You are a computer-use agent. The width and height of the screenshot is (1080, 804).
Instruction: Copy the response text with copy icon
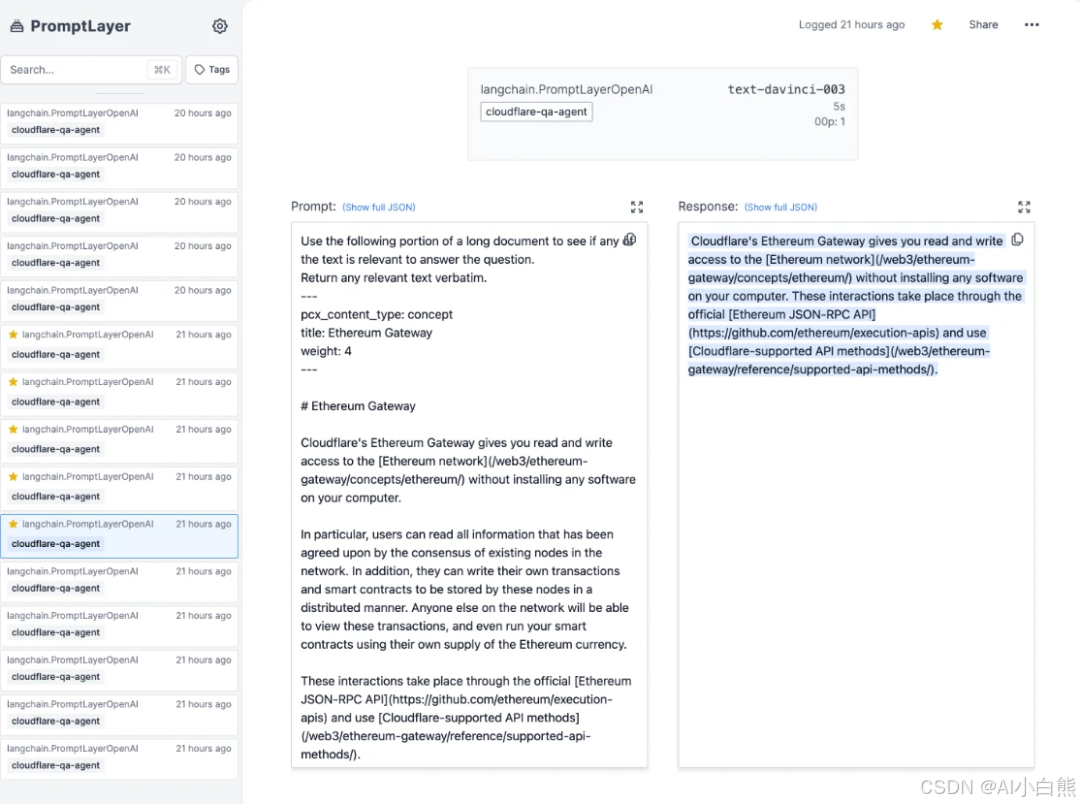[x=1017, y=240]
